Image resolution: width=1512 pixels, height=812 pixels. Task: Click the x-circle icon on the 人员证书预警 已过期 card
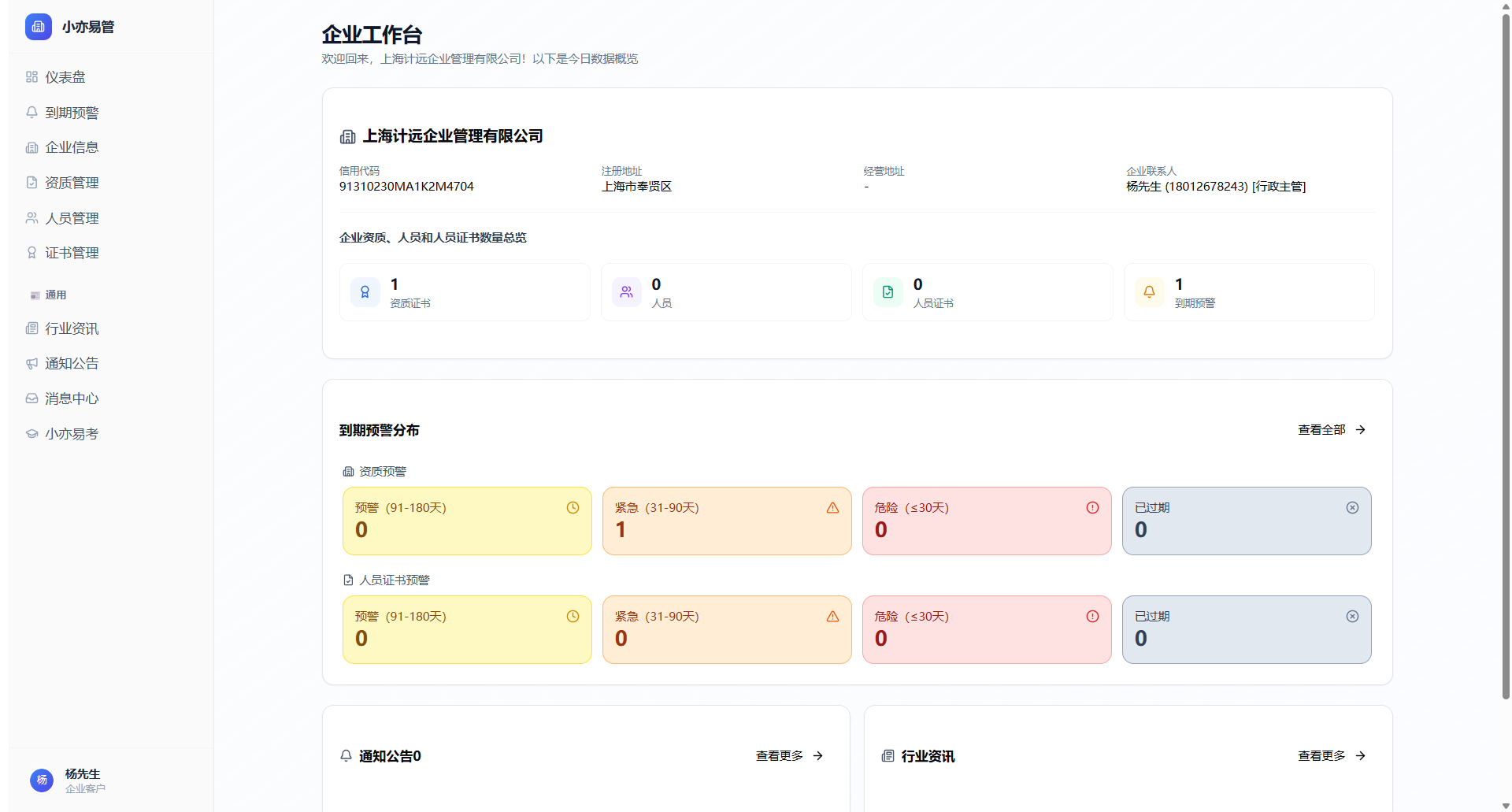coord(1352,617)
